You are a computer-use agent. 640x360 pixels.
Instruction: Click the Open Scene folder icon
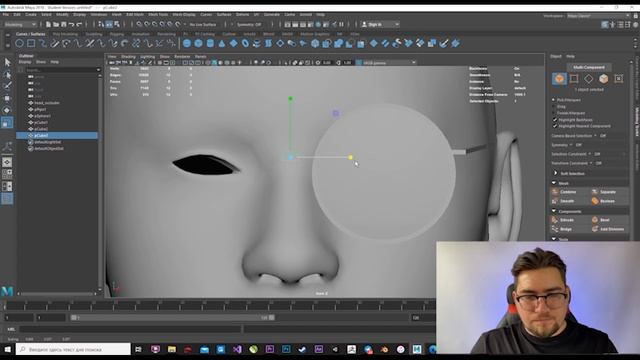click(56, 24)
